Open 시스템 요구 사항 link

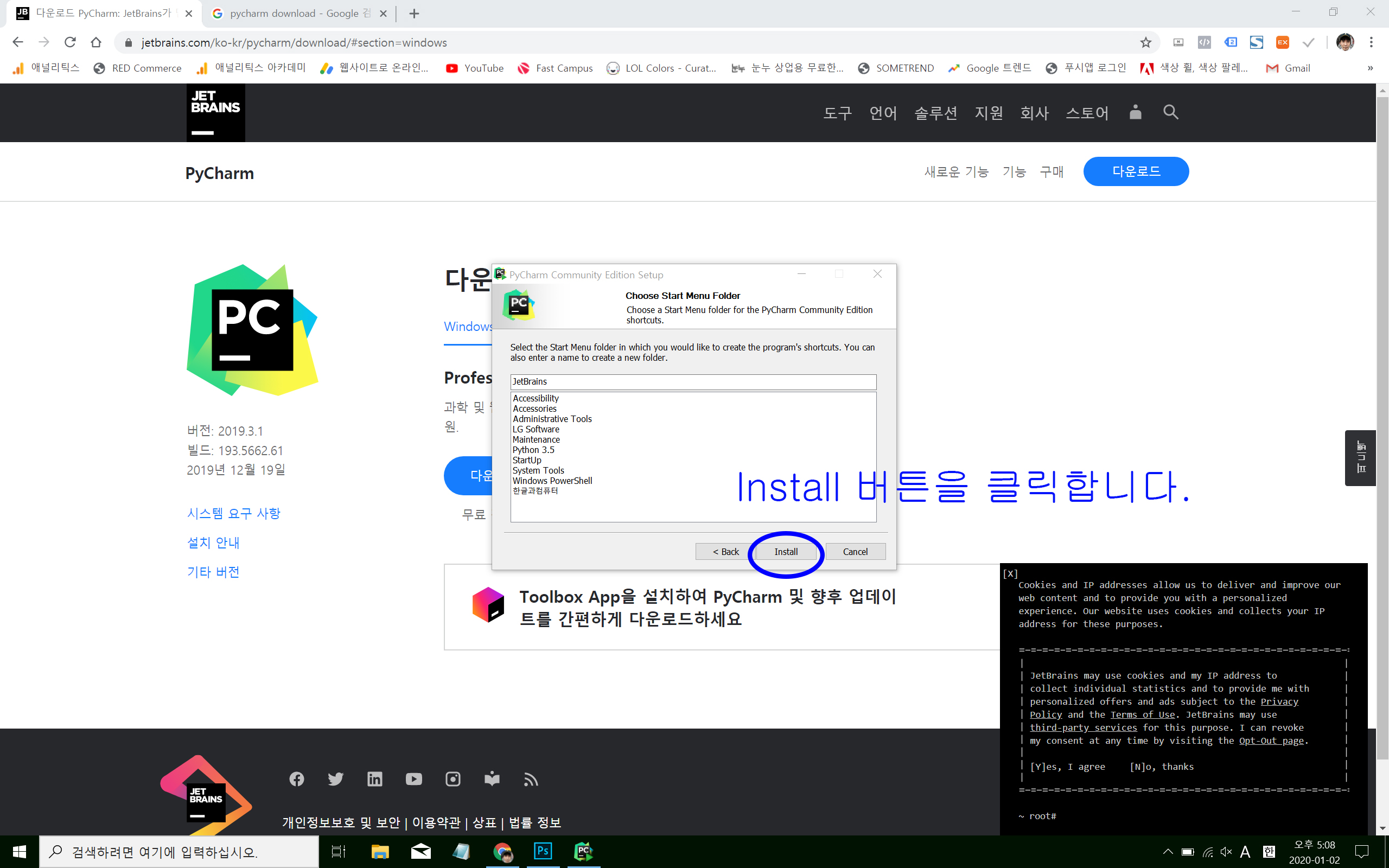[234, 513]
